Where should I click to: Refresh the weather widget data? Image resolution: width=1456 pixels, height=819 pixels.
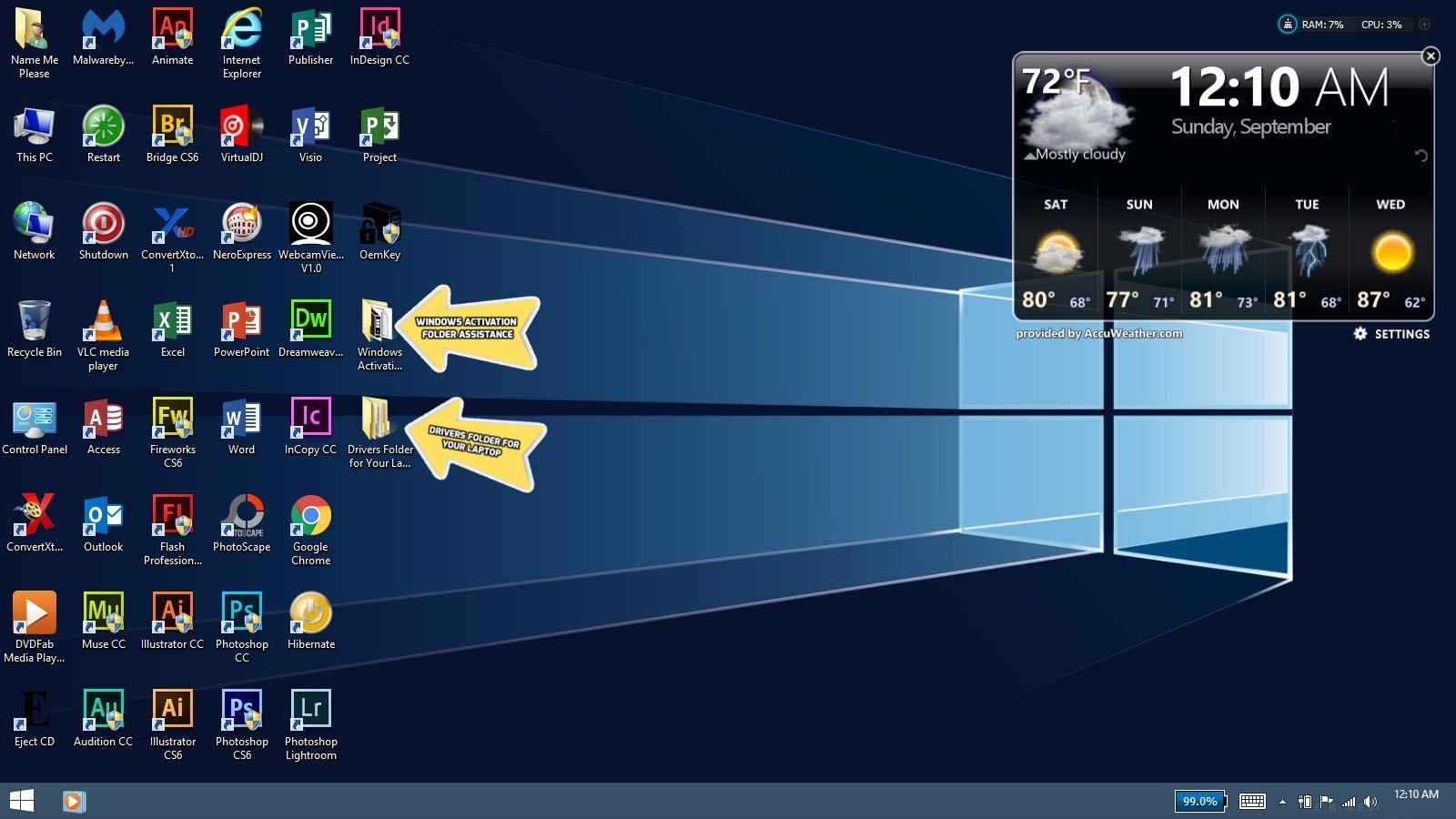(x=1421, y=156)
